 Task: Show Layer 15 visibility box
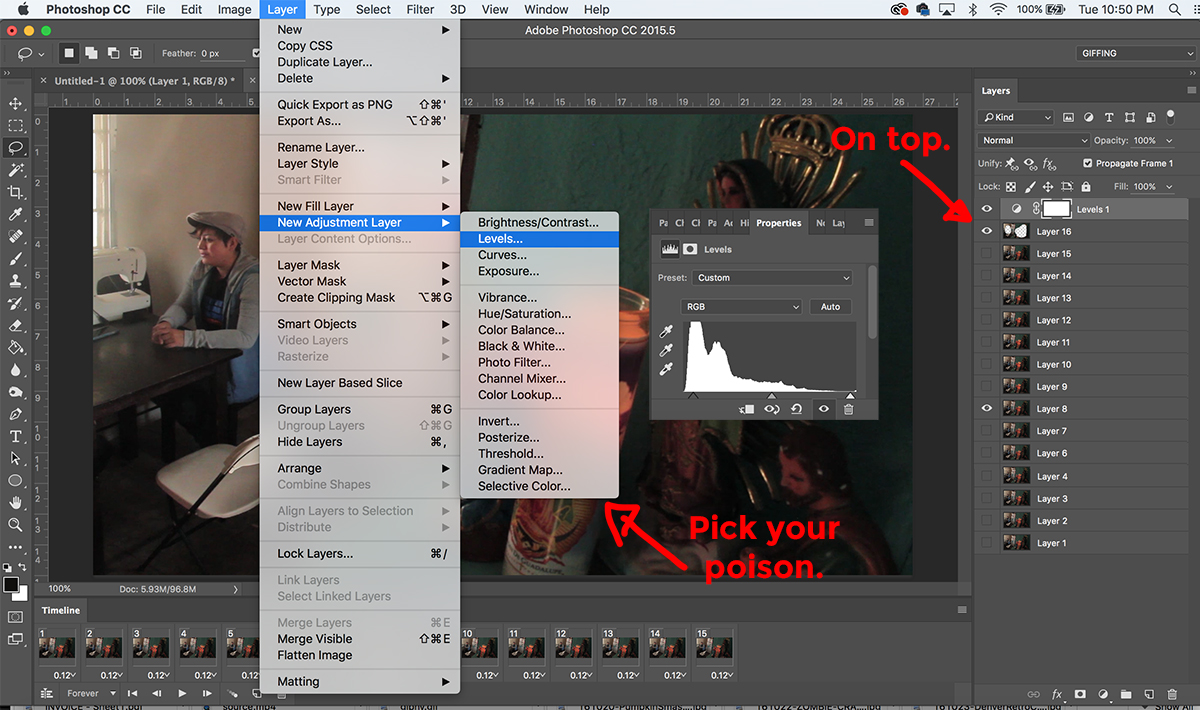[987, 254]
